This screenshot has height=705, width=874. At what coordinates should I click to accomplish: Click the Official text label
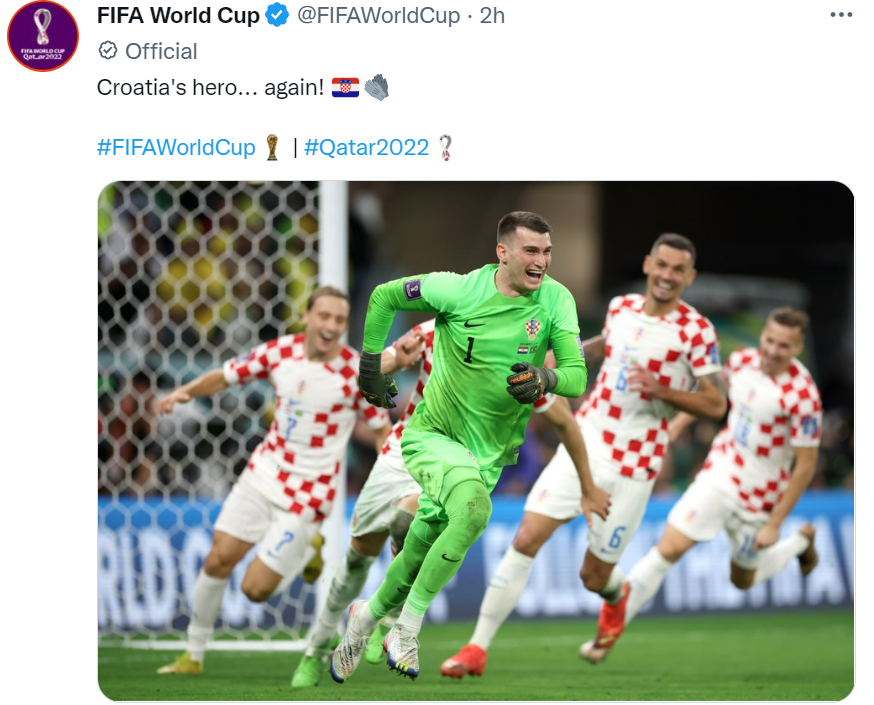(x=161, y=51)
